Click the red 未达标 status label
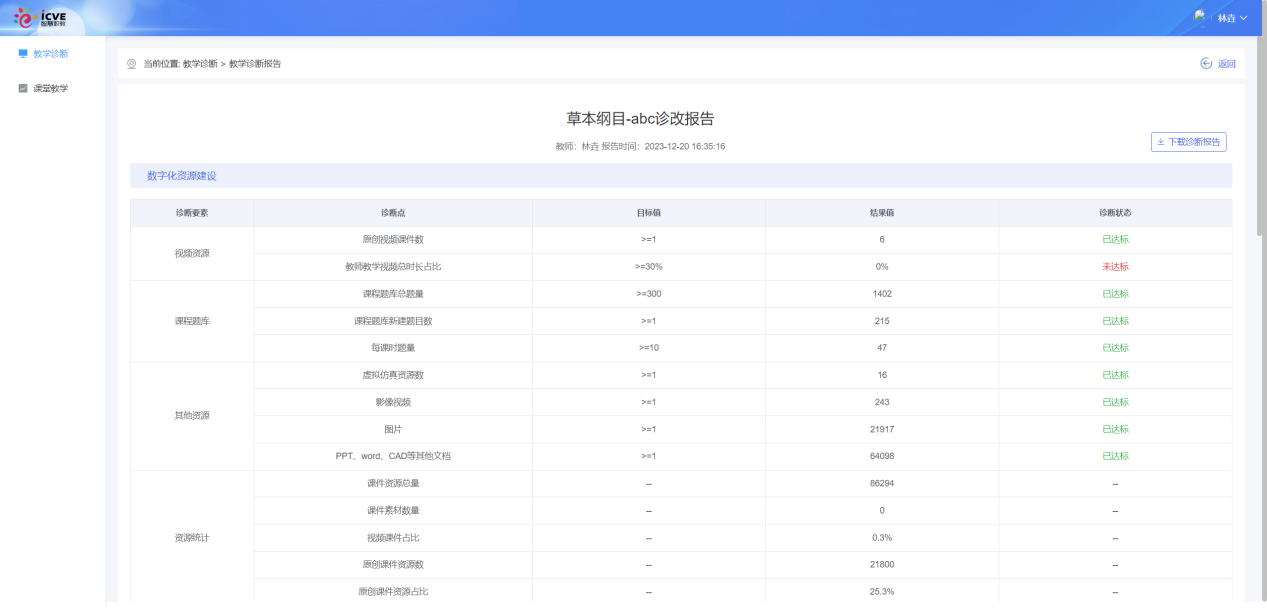 pyautogui.click(x=1114, y=267)
